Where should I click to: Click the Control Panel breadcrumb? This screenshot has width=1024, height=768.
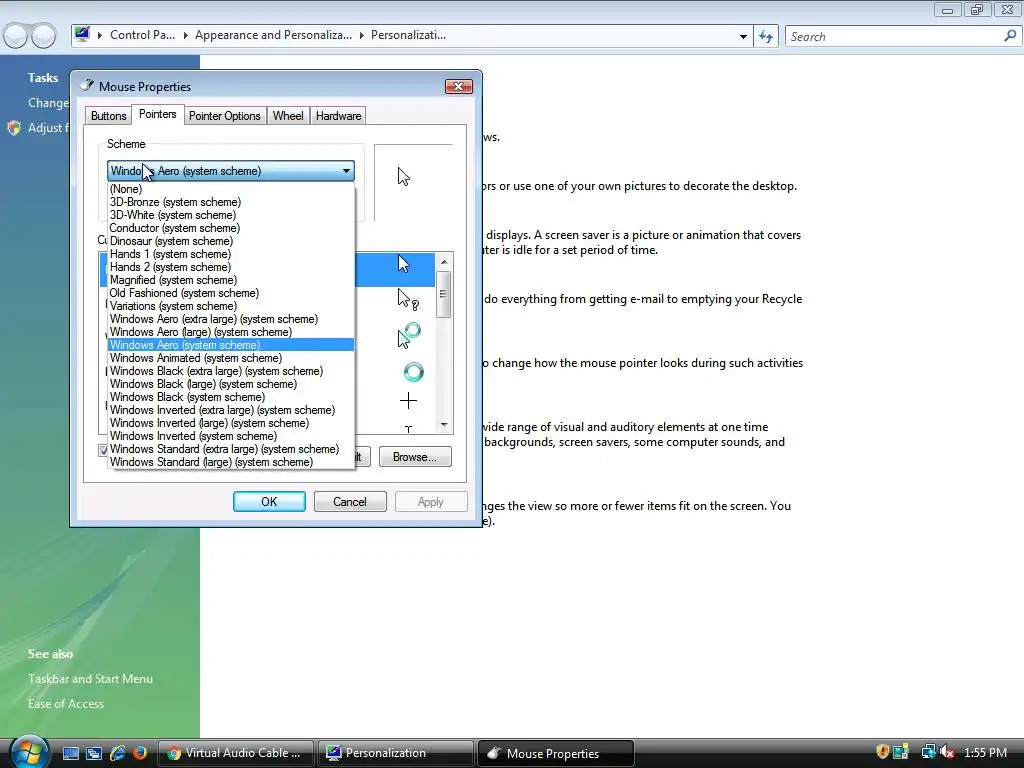point(142,35)
